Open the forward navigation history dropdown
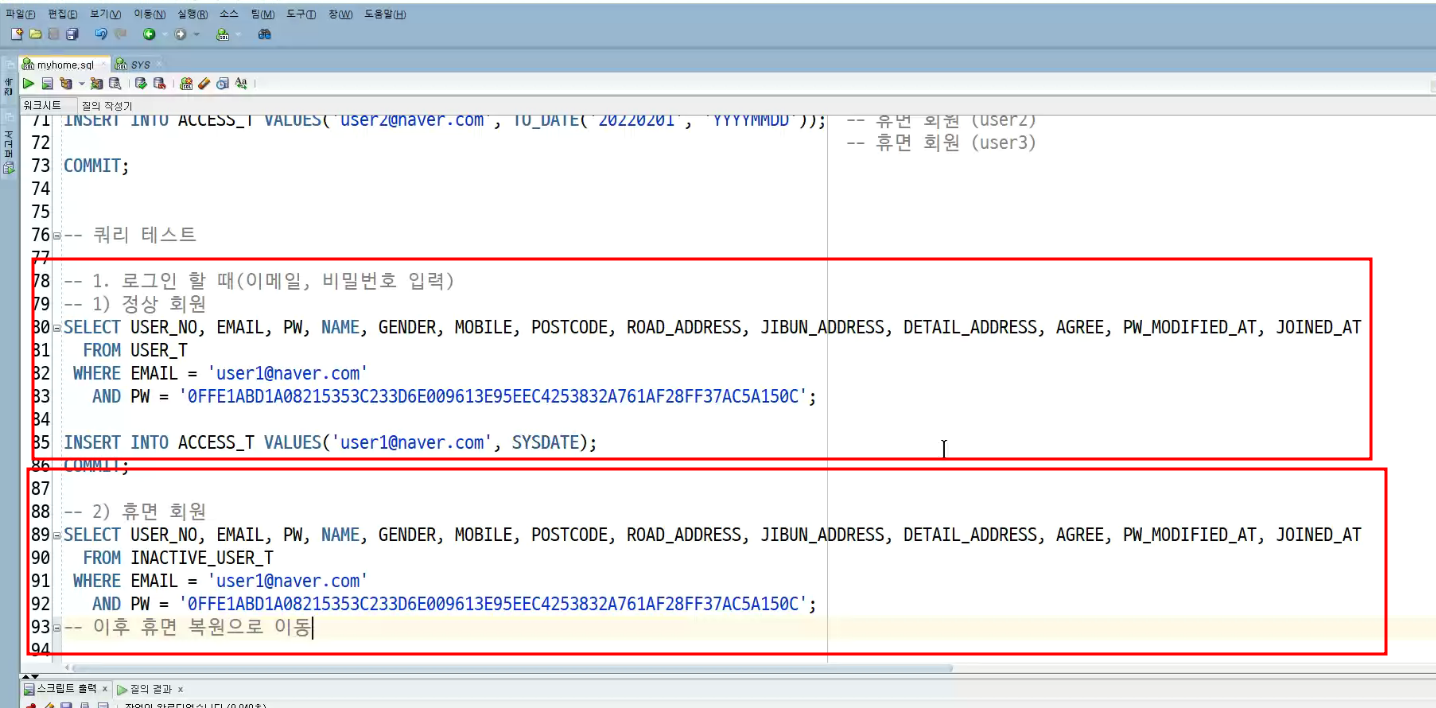The width and height of the screenshot is (1436, 708). (x=196, y=34)
